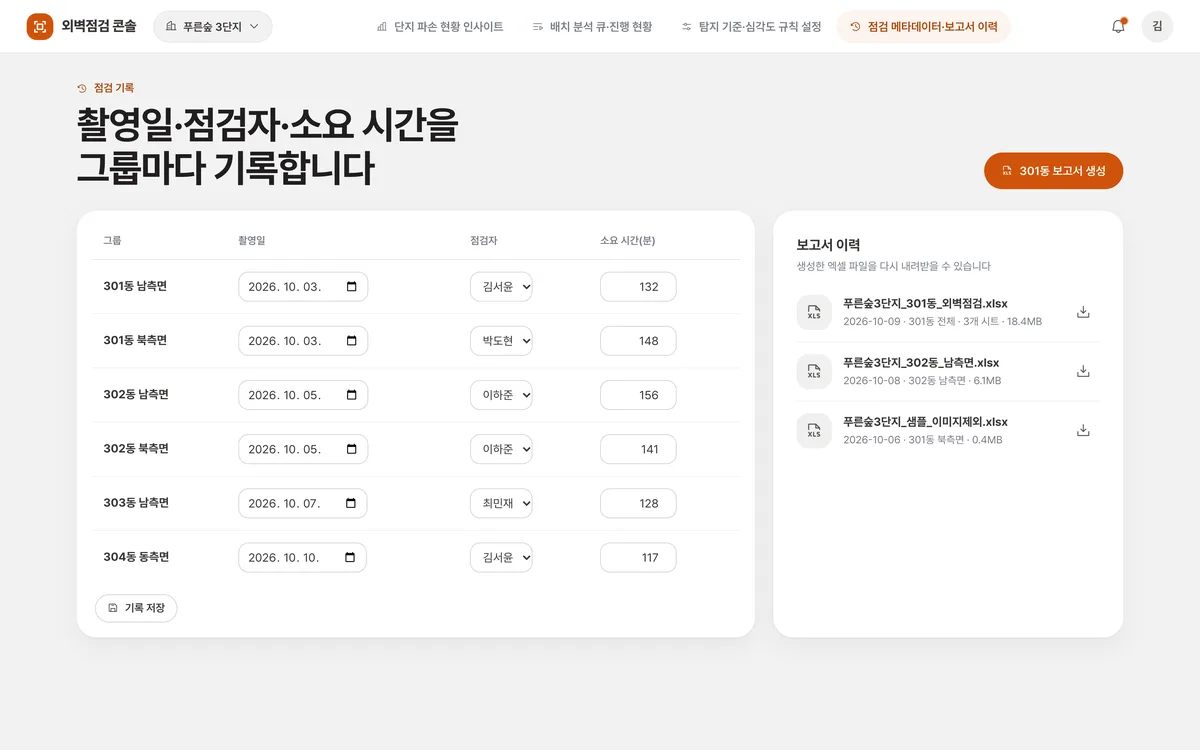Click the 촬영일 column header
The height and width of the screenshot is (750, 1200).
[251, 241]
